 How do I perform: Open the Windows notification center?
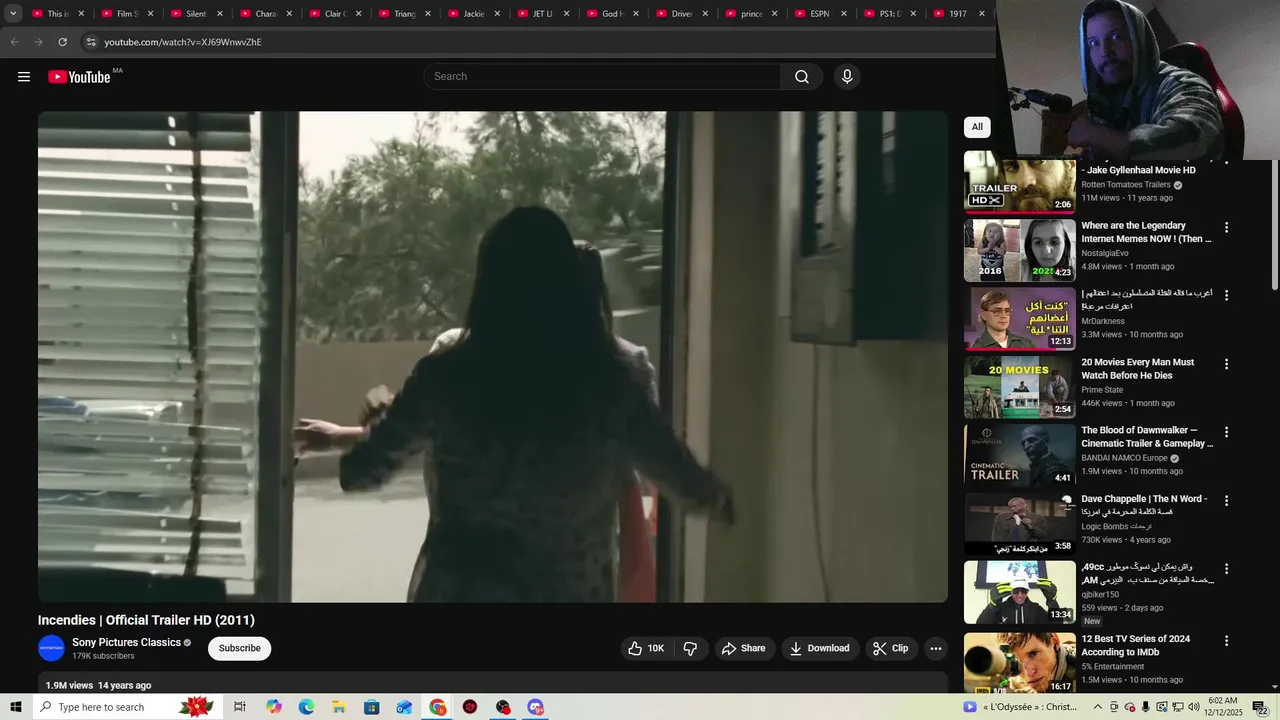pos(1259,707)
